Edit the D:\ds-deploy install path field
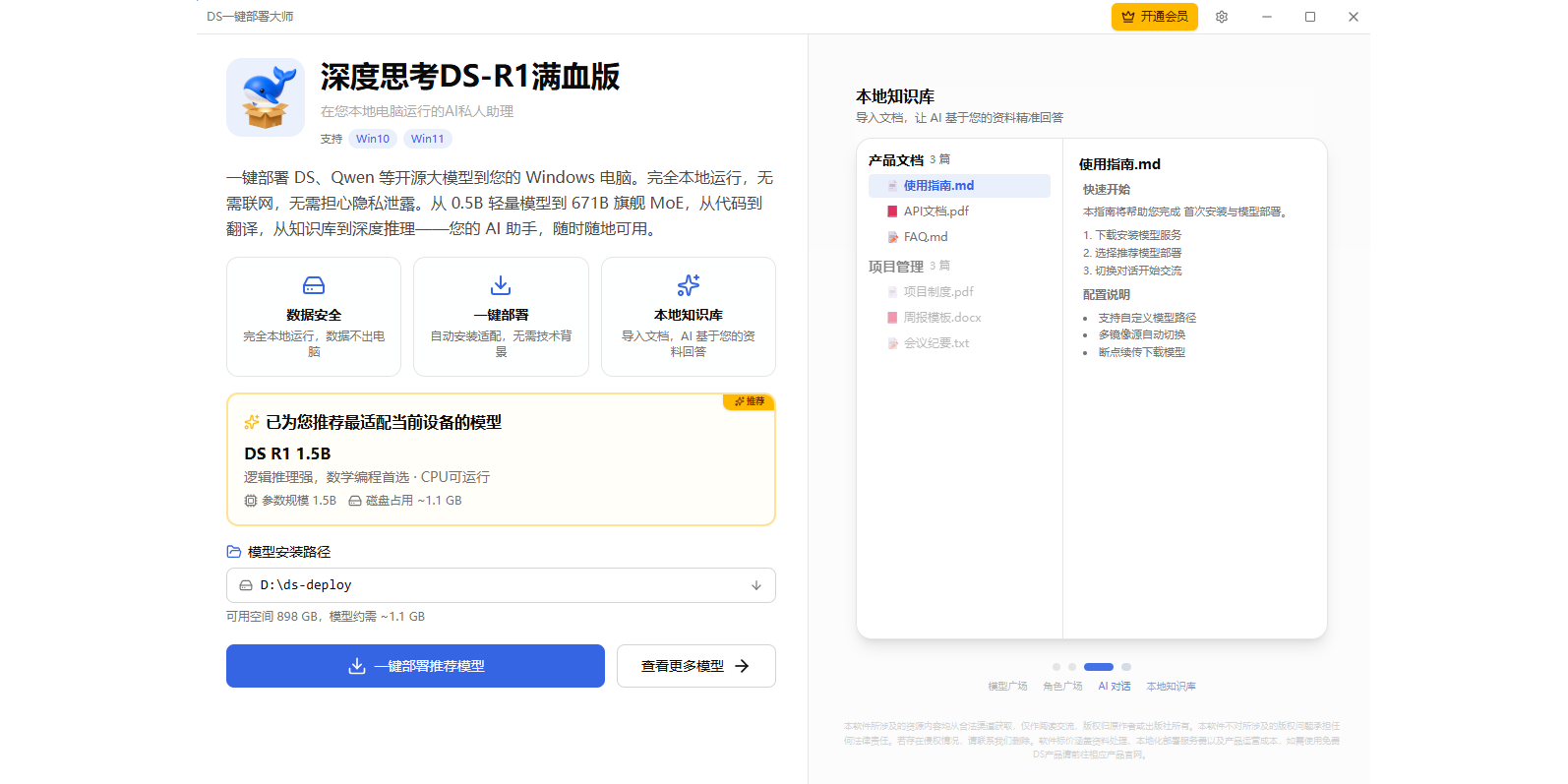The image size is (1568, 784). pyautogui.click(x=501, y=585)
